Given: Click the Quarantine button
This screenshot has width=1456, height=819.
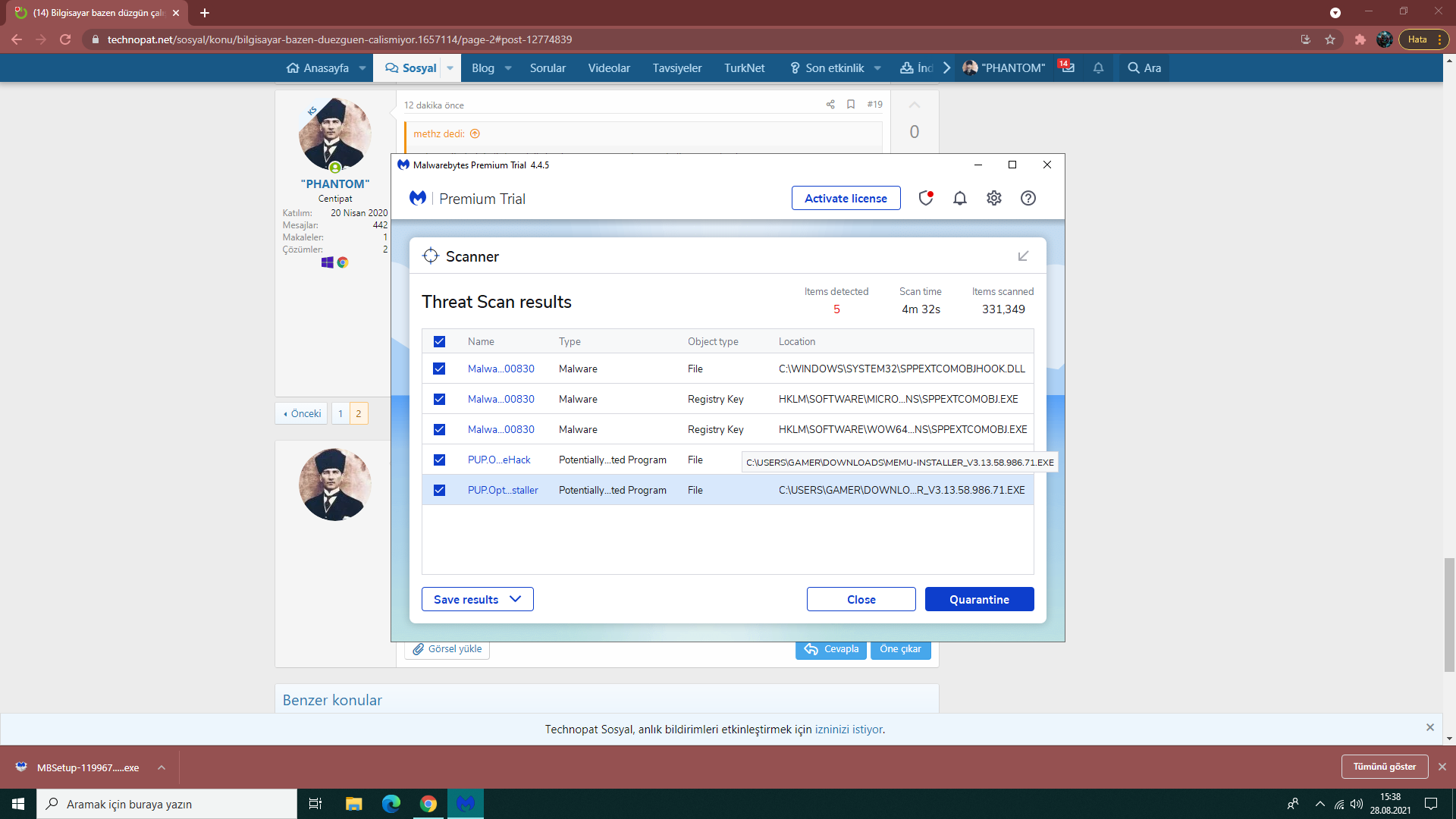Looking at the screenshot, I should tap(979, 599).
